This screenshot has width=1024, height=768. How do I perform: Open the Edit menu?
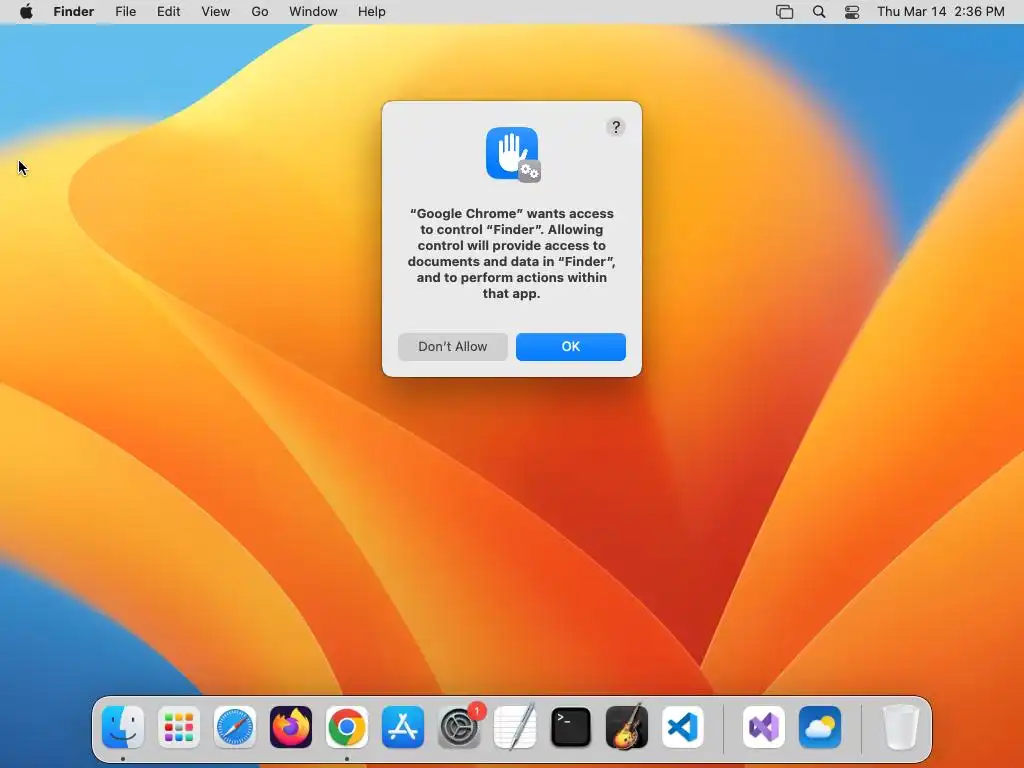168,12
